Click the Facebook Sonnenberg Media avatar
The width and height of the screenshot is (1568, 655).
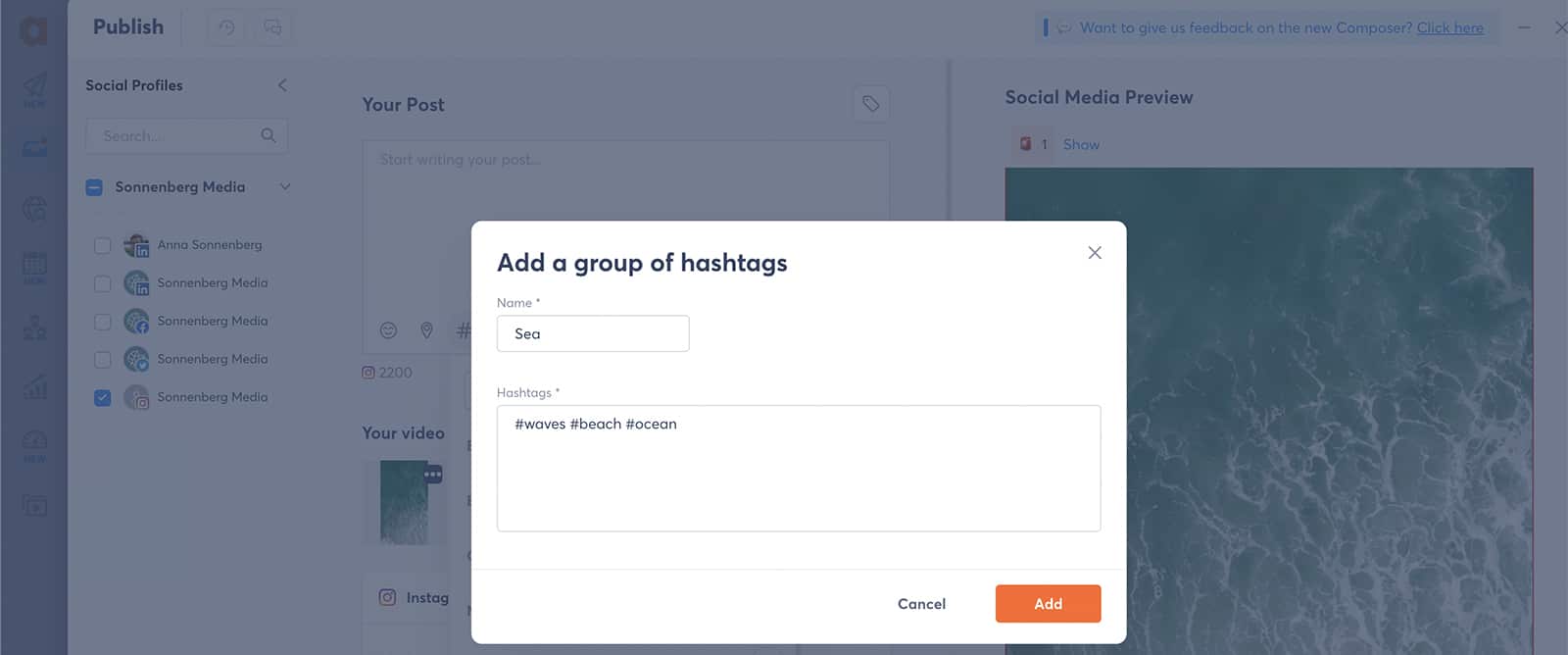tap(136, 322)
